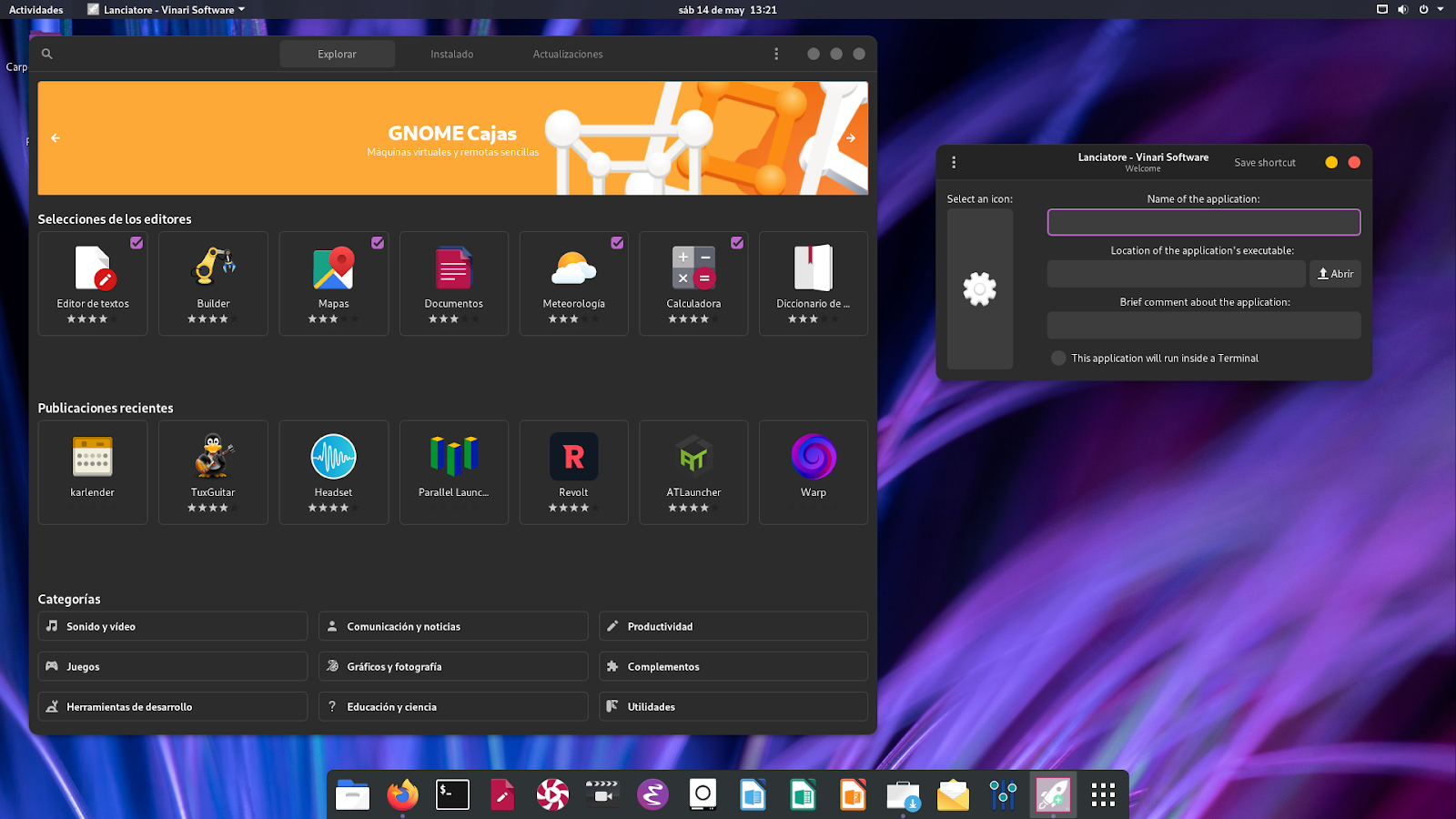The width and height of the screenshot is (1456, 819).
Task: Open the TuxGuitar app page
Action: tap(213, 471)
